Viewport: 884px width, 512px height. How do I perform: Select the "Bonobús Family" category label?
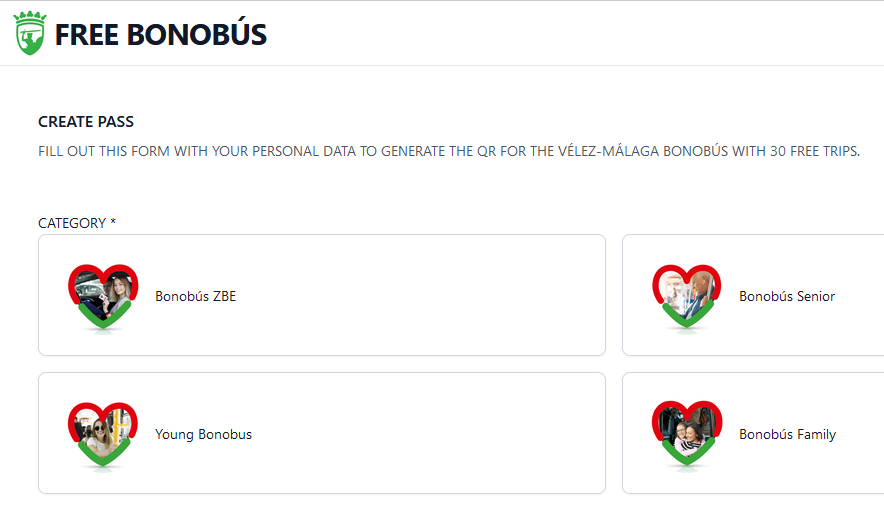click(787, 434)
